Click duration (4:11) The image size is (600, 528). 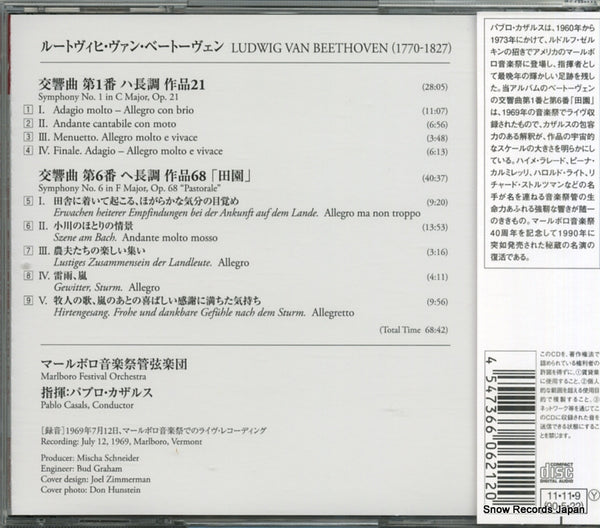click(437, 277)
